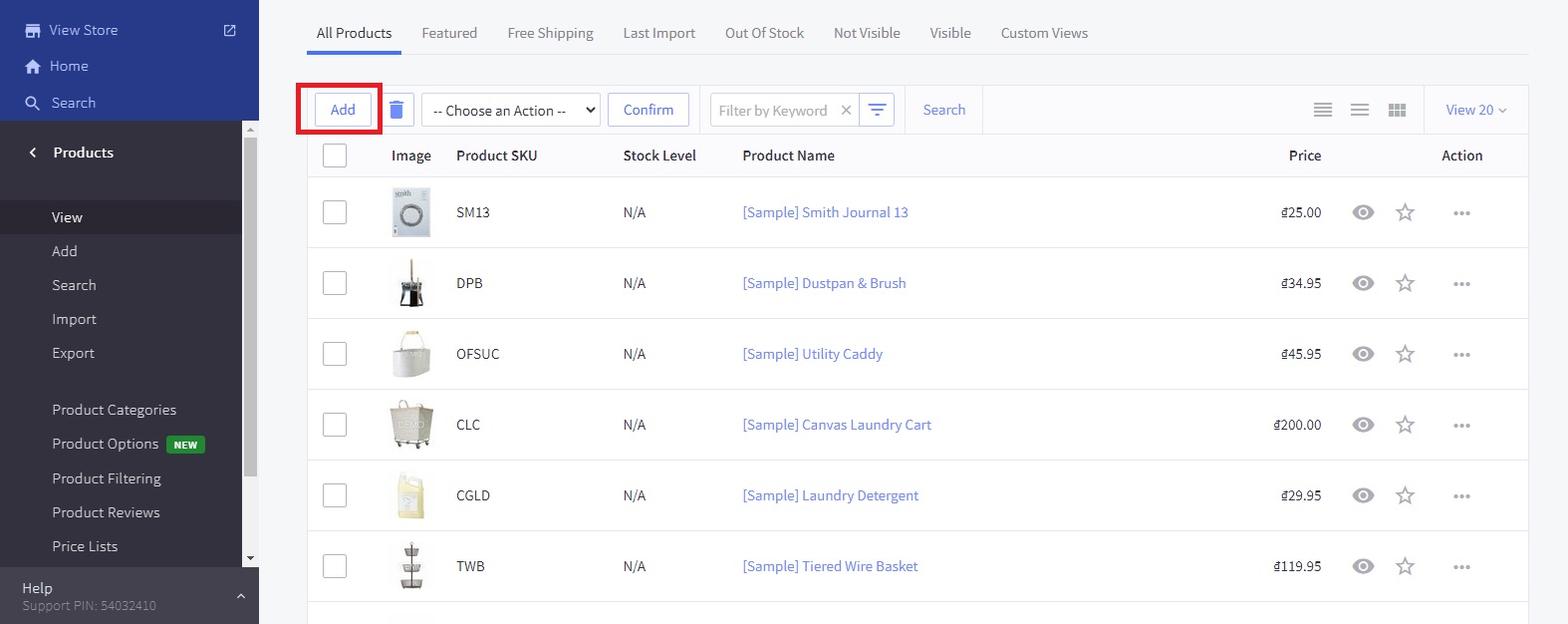This screenshot has width=1568, height=624.
Task: Open Product Categories in sidebar
Action: click(114, 410)
